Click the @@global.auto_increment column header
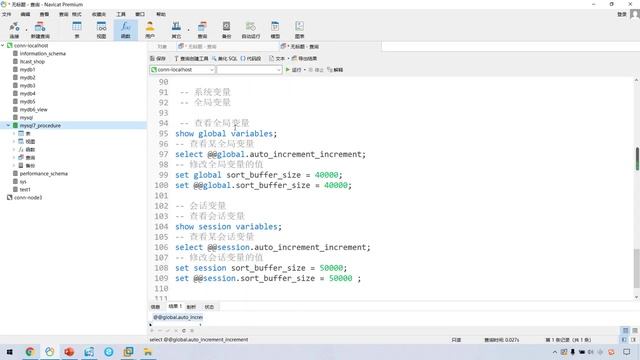Viewport: 640px width, 360px height. [178, 317]
